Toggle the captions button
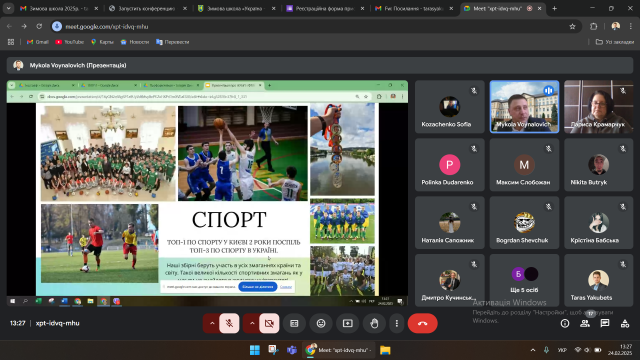This screenshot has height=360, width=640. tap(294, 323)
